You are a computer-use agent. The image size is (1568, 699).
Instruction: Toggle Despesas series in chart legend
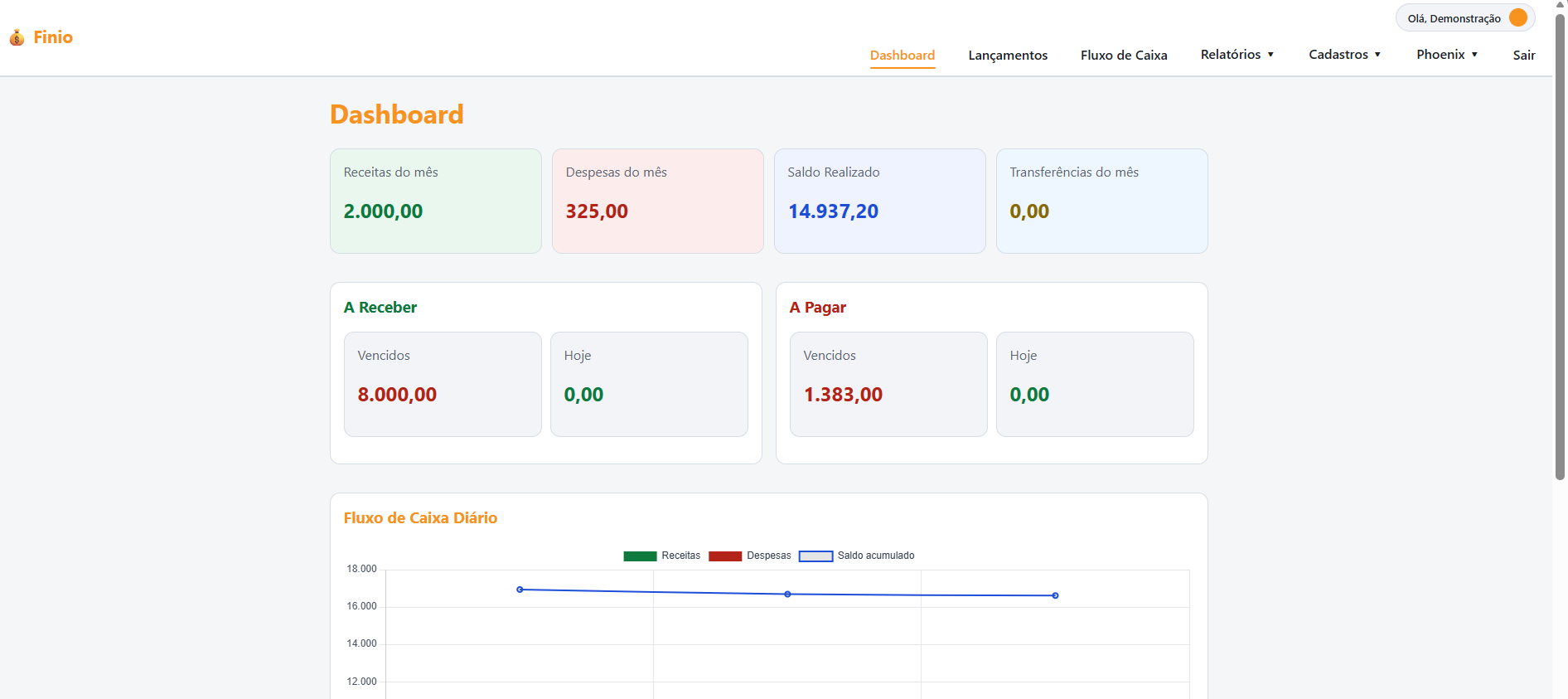click(x=749, y=556)
